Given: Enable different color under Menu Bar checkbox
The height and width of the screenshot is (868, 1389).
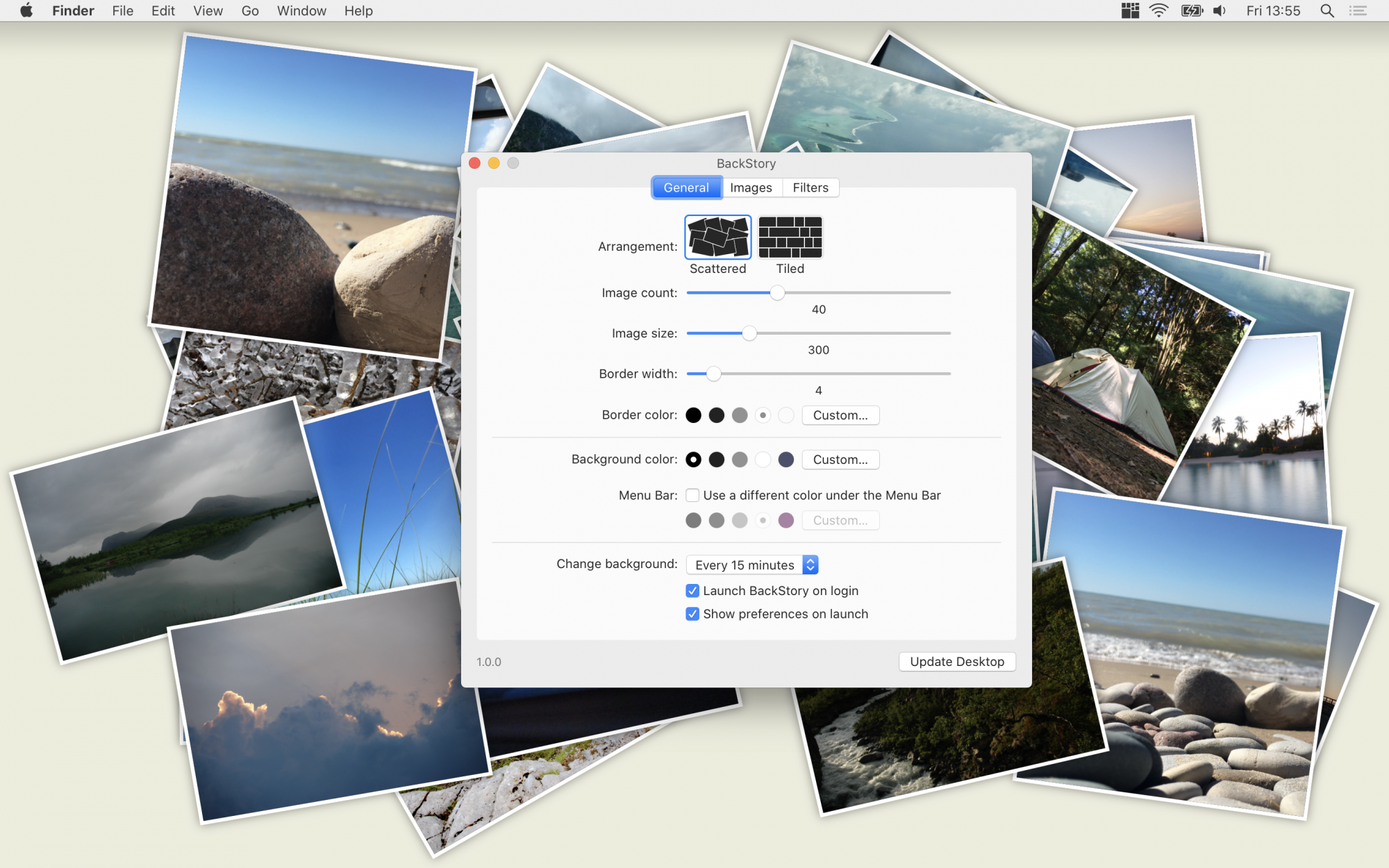Looking at the screenshot, I should pyautogui.click(x=692, y=495).
